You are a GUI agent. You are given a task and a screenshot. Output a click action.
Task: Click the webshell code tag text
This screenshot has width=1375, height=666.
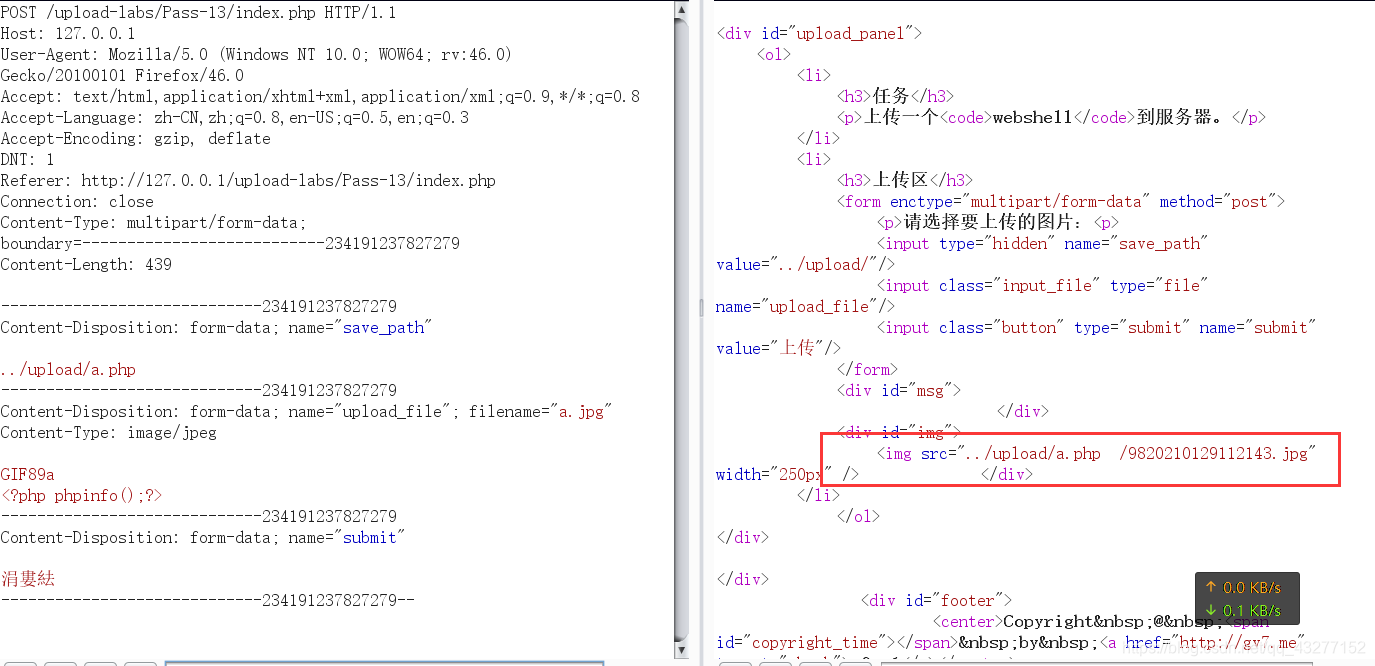tap(1032, 118)
